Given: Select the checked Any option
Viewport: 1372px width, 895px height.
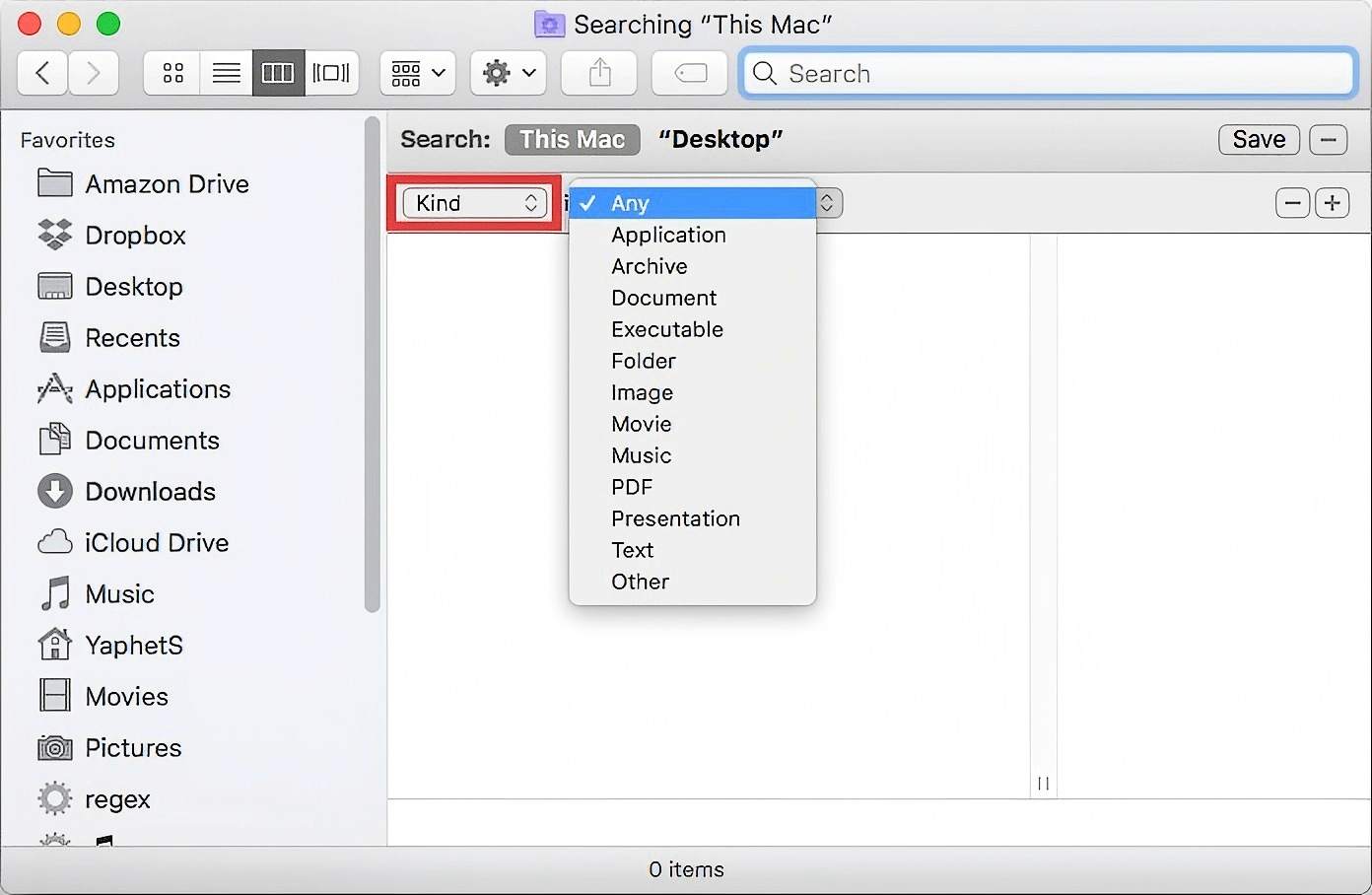Looking at the screenshot, I should point(630,203).
